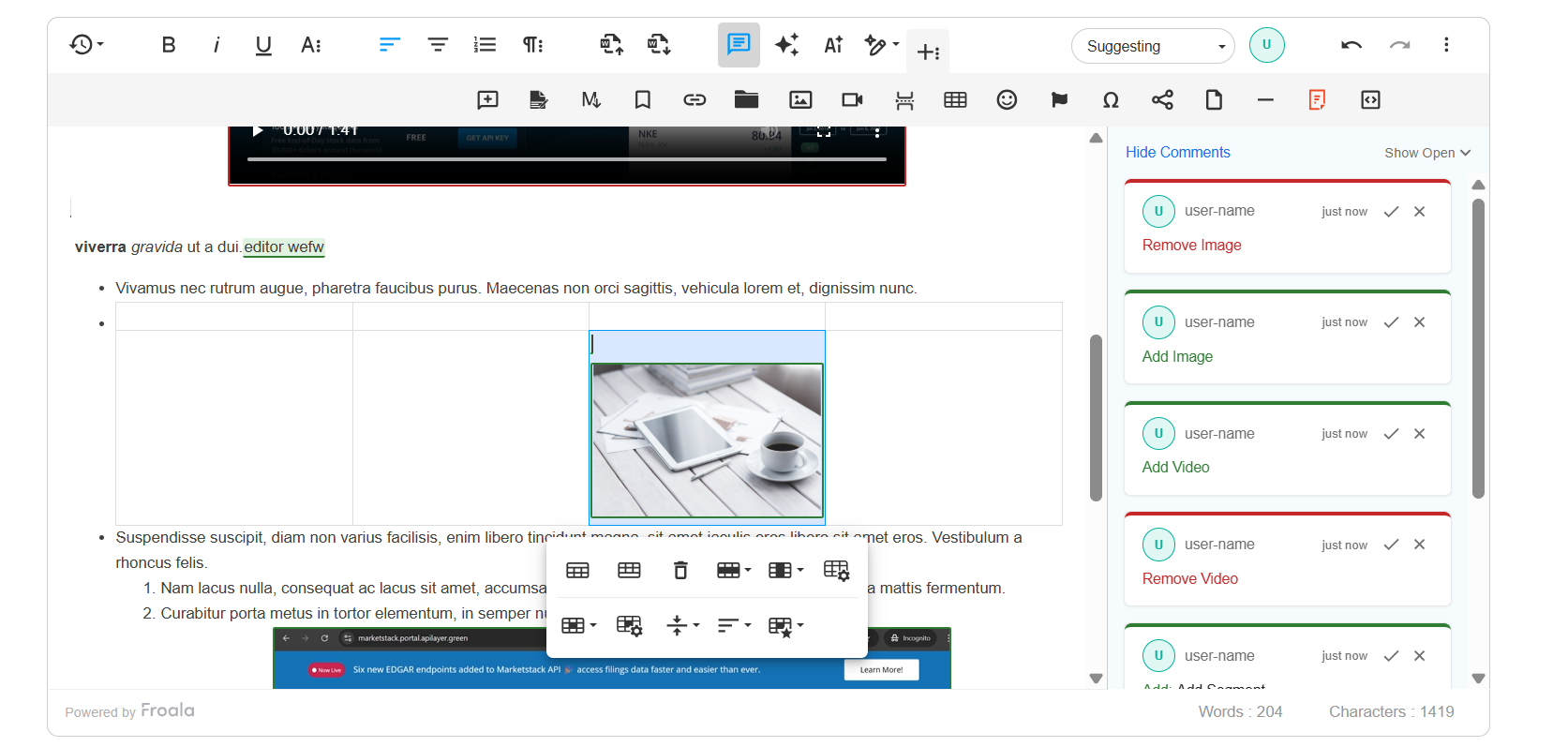This screenshot has height=747, width=1568.
Task: Click the import from Word icon
Action: (x=612, y=45)
